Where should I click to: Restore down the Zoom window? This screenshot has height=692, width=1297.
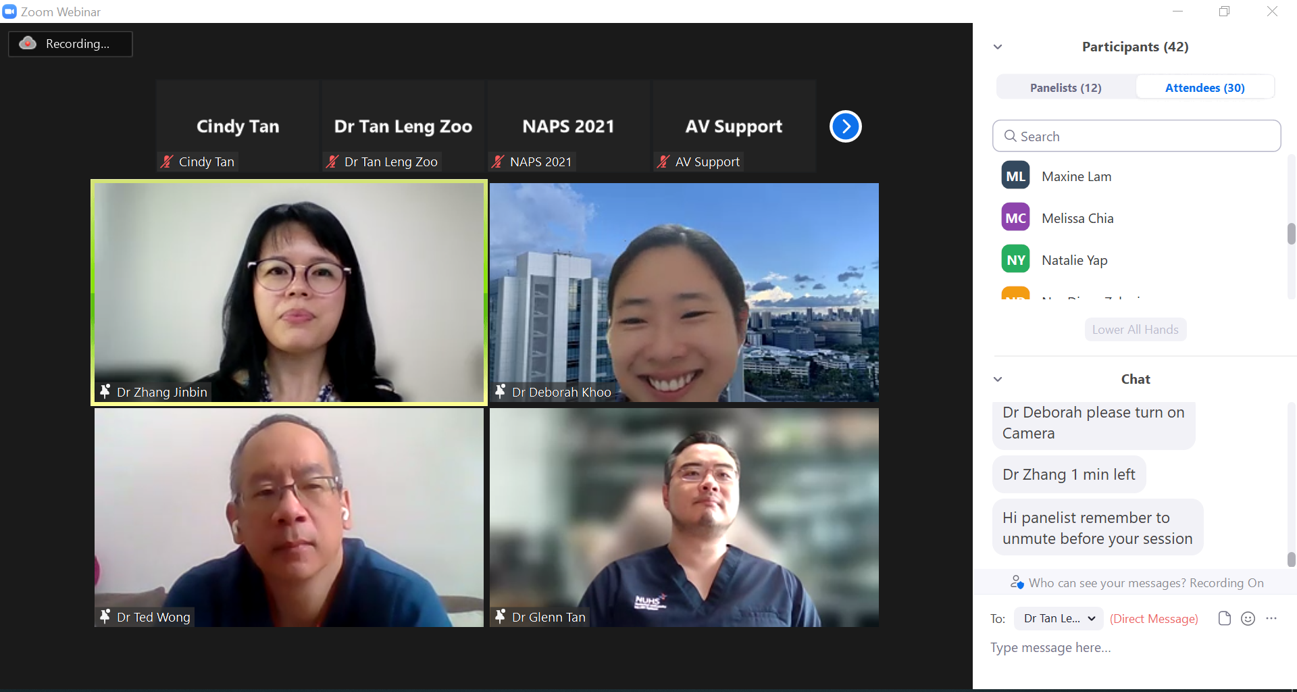tap(1224, 11)
